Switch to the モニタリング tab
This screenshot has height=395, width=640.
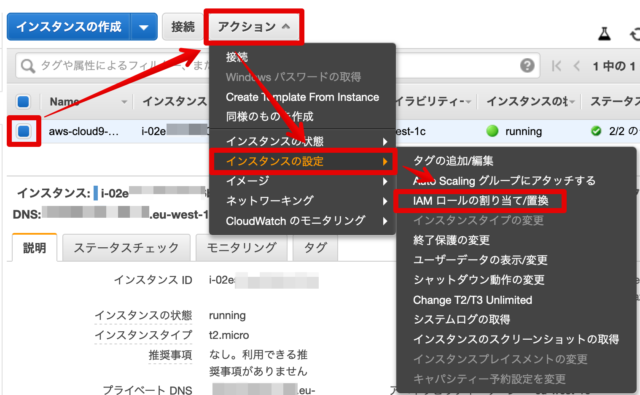click(242, 248)
